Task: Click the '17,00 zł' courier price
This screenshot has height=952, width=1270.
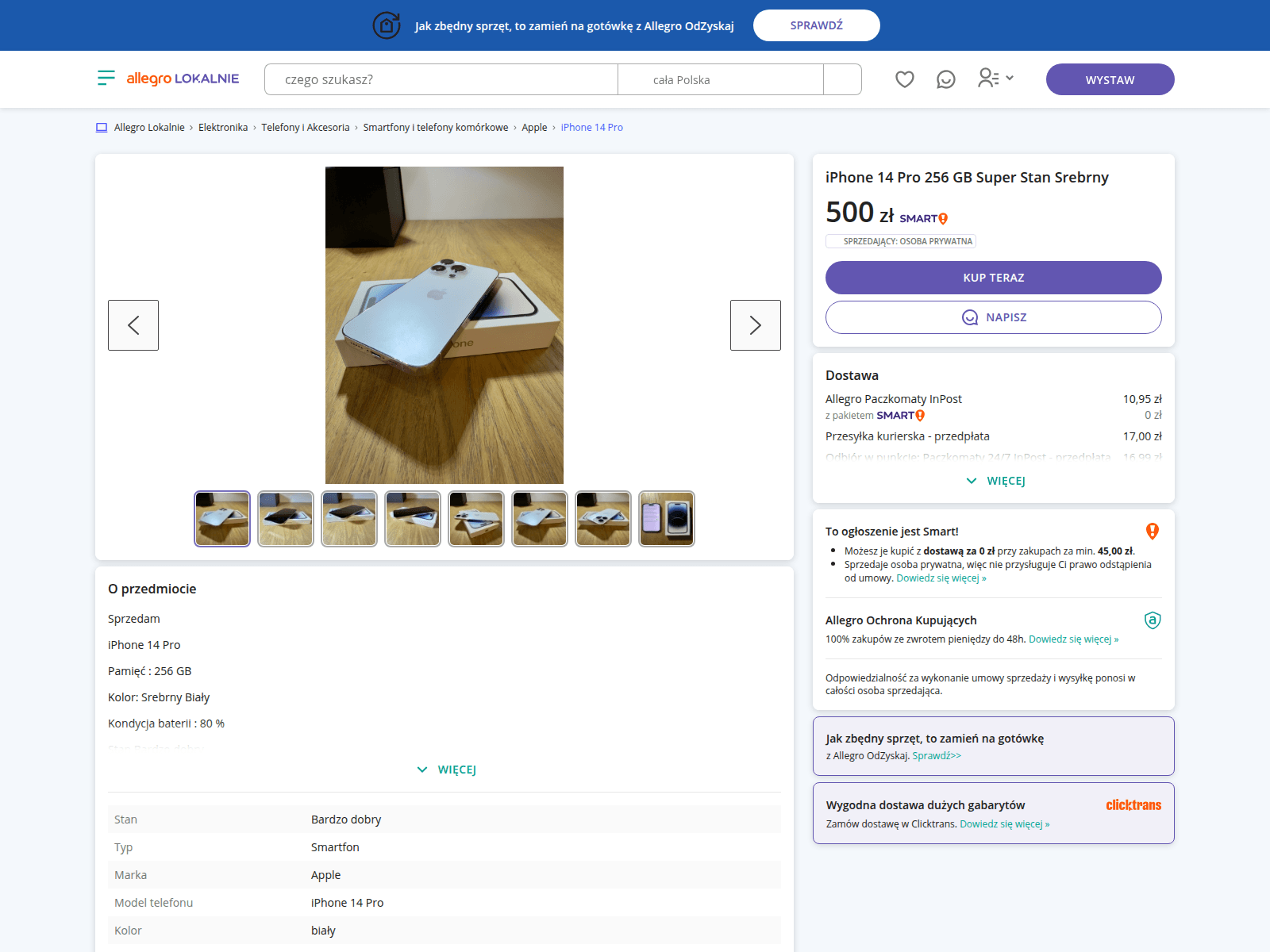Action: pos(1142,436)
